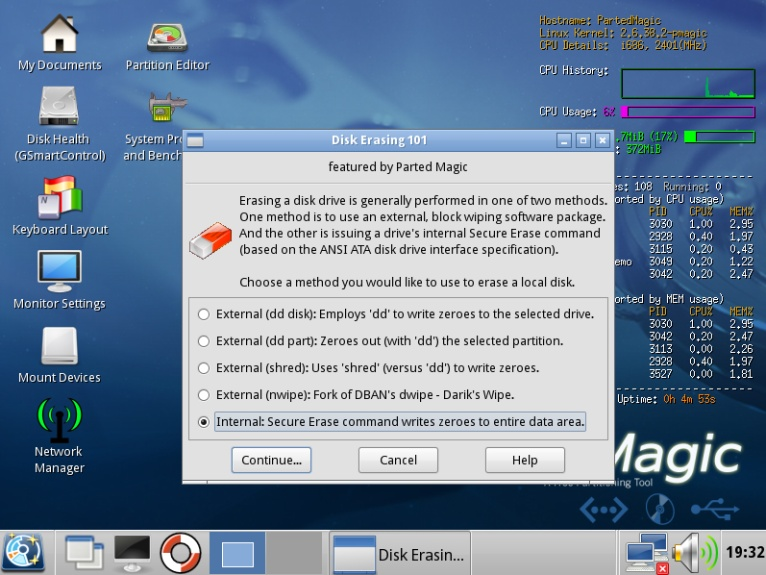The height and width of the screenshot is (575, 766).
Task: Select External (dd part) radio option
Action: tap(204, 341)
